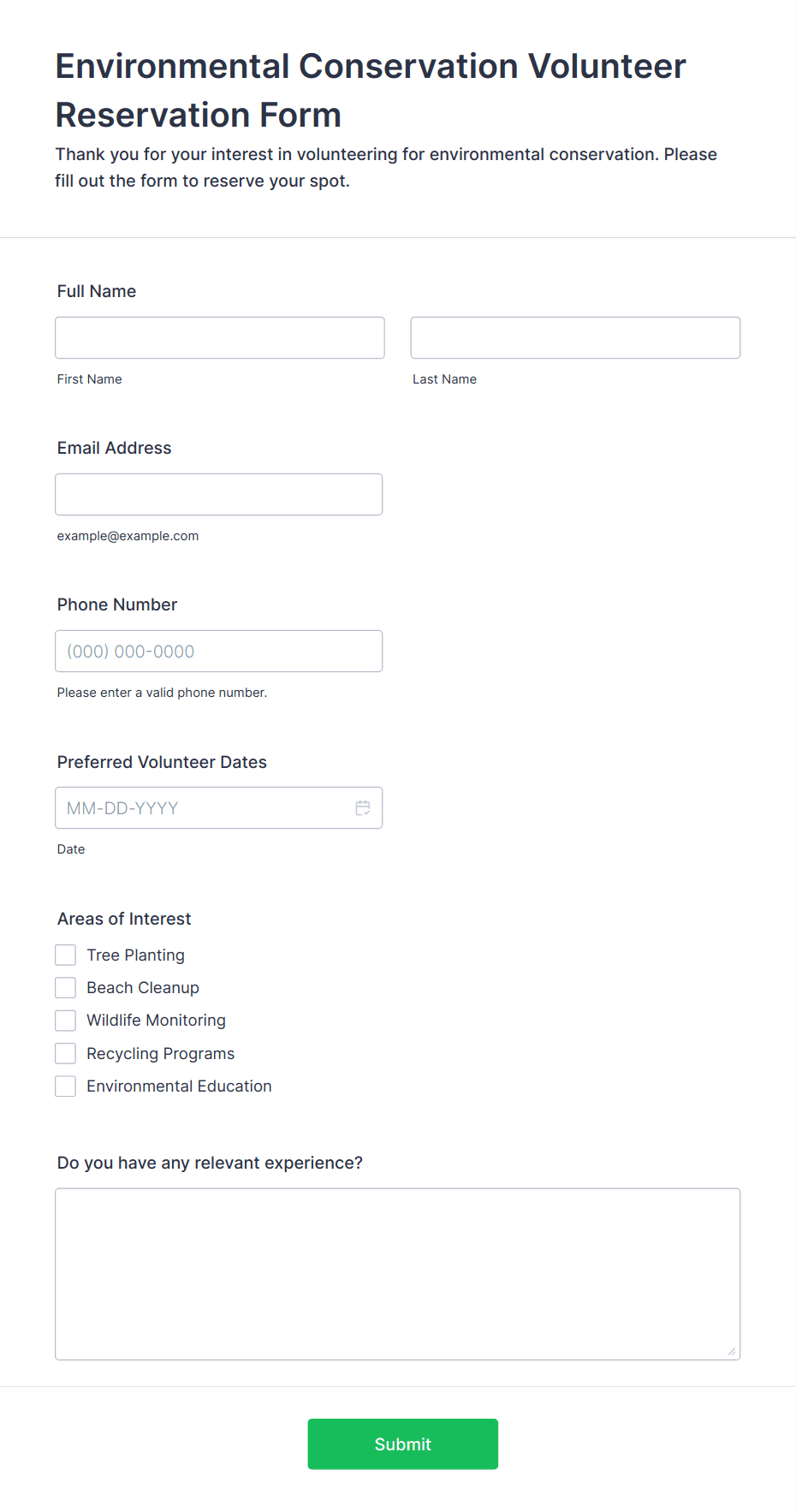Toggle the Environmental Education checkbox
796x1512 pixels.
point(66,1086)
